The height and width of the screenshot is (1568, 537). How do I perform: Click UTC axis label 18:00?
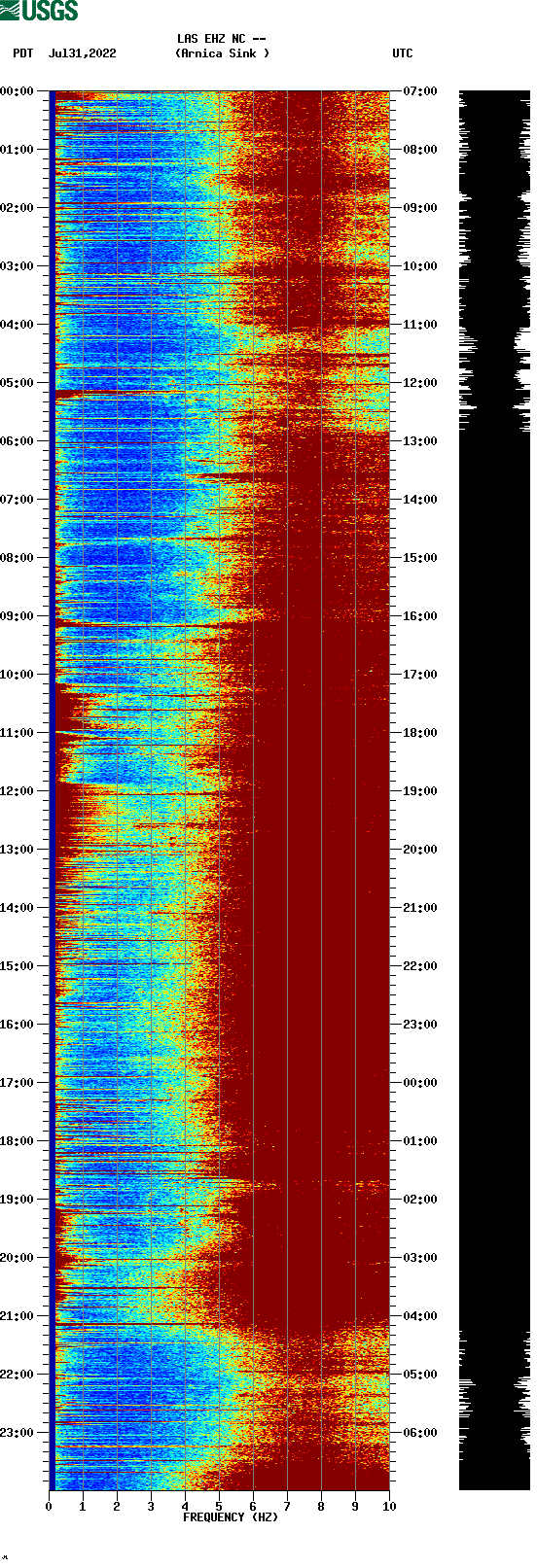click(420, 733)
